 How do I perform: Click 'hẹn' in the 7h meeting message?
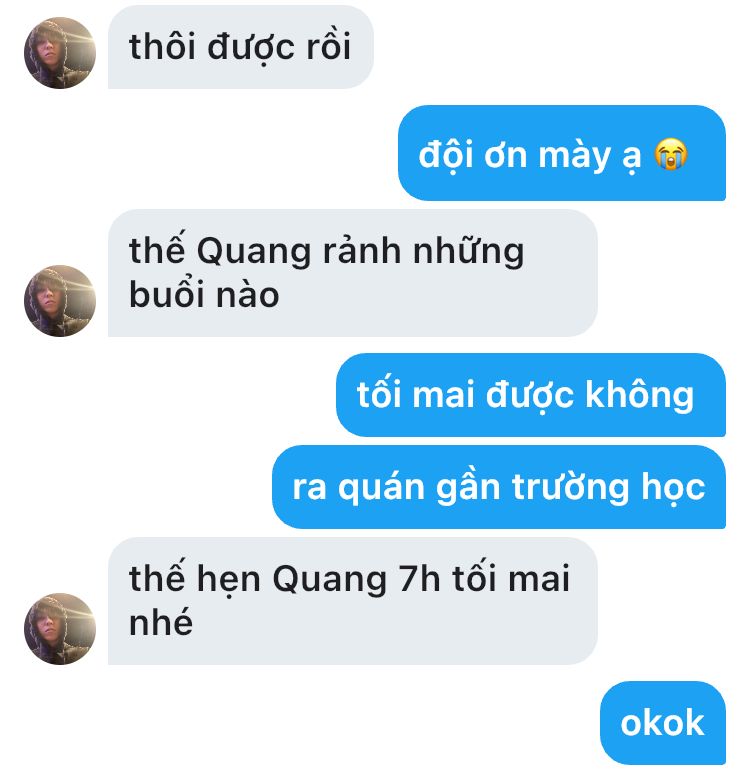(x=229, y=580)
